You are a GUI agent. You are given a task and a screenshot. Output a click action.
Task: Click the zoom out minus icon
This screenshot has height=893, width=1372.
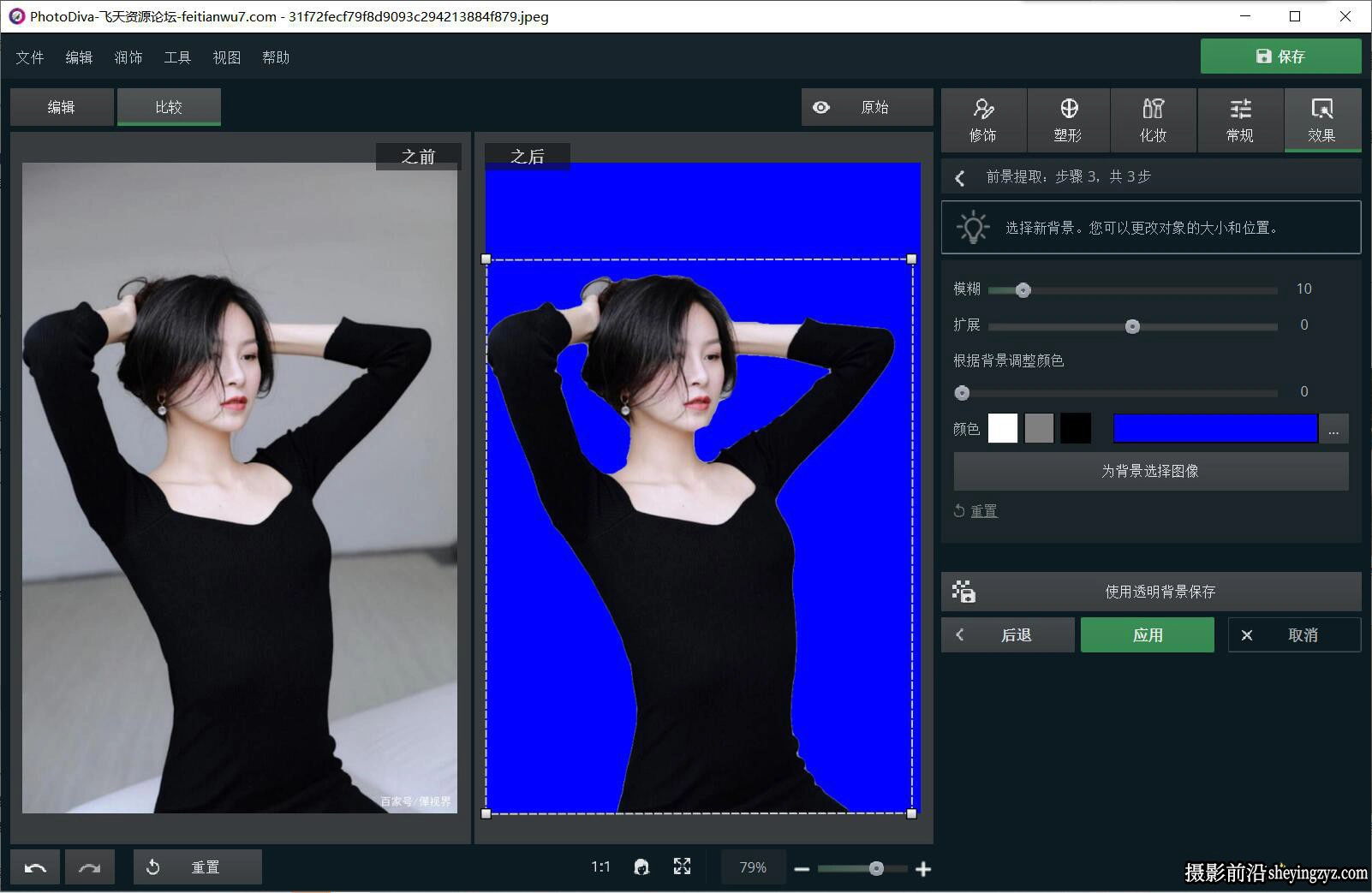pyautogui.click(x=802, y=869)
